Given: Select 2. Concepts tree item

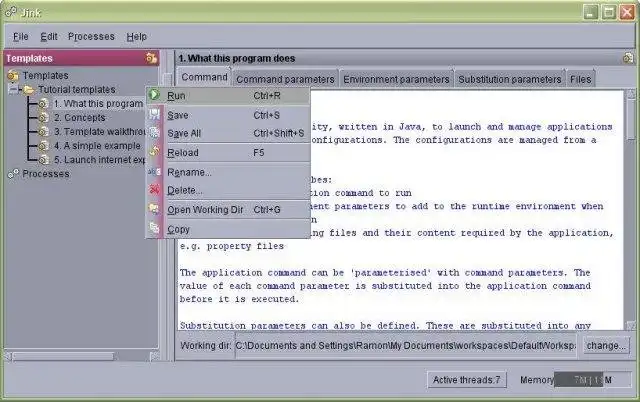Looking at the screenshot, I should 80,118.
